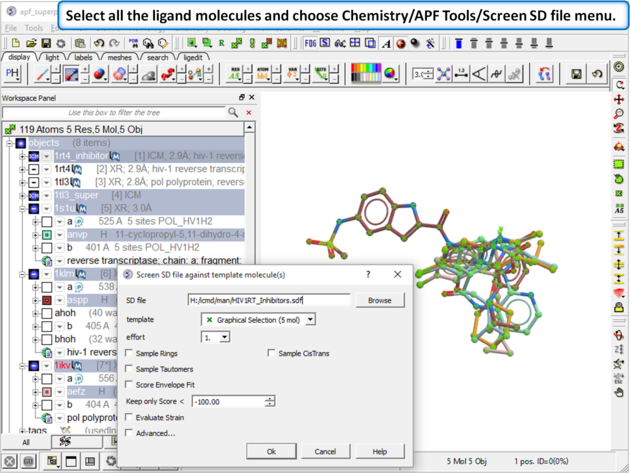Switch to the meshes tab
The image size is (630, 473).
click(119, 58)
